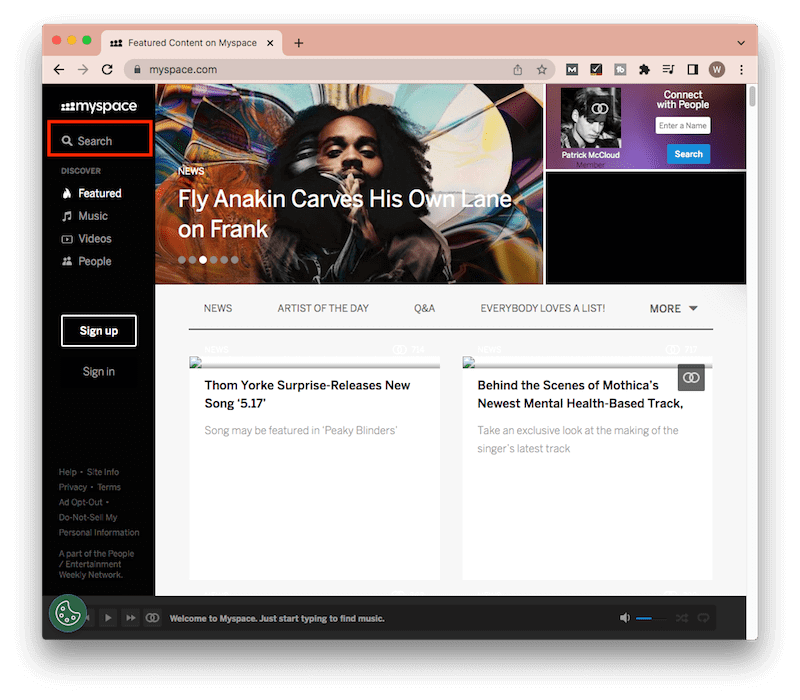This screenshot has width=800, height=700.
Task: Select the Q&A navigation tab
Action: pyautogui.click(x=424, y=308)
